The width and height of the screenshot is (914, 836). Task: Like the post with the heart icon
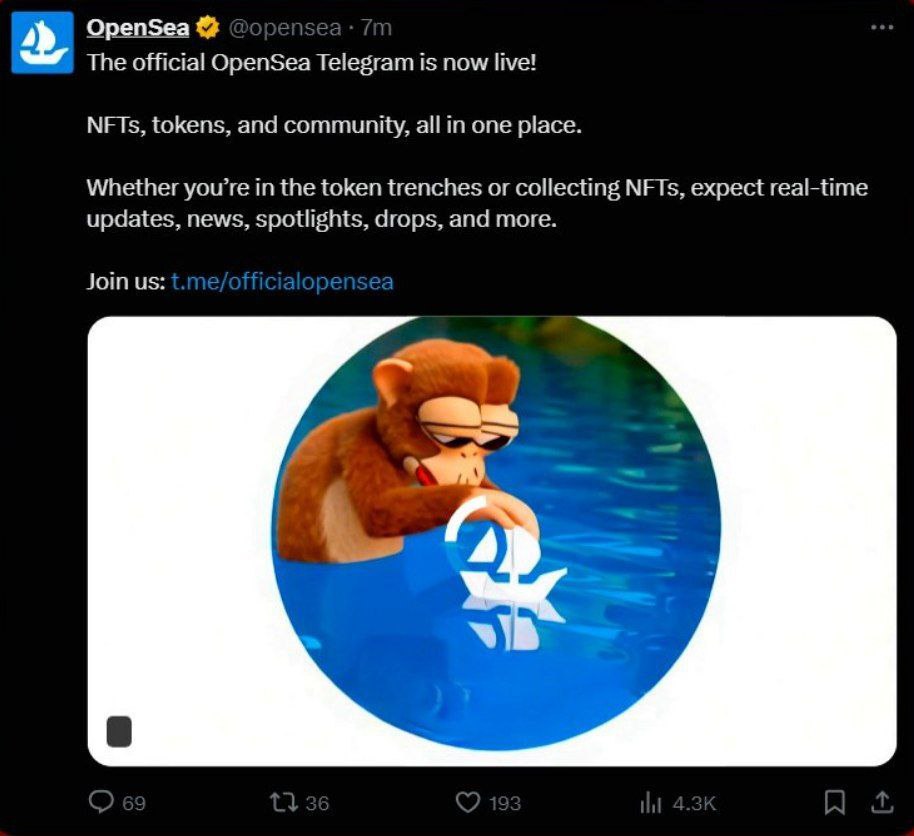(467, 802)
